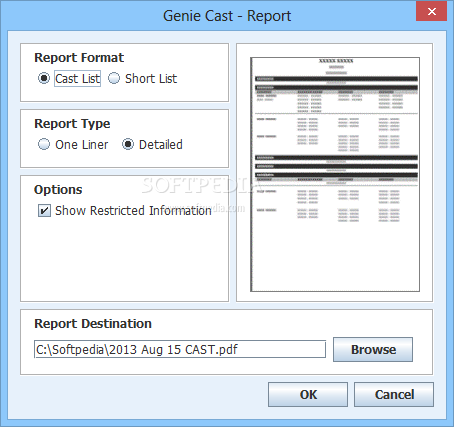Click the Genie Cast - Report title
454x427 pixels.
(227, 16)
